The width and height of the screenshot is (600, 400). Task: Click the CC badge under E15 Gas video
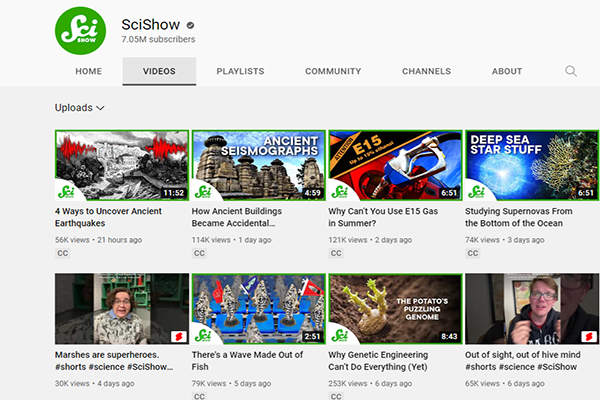[335, 254]
